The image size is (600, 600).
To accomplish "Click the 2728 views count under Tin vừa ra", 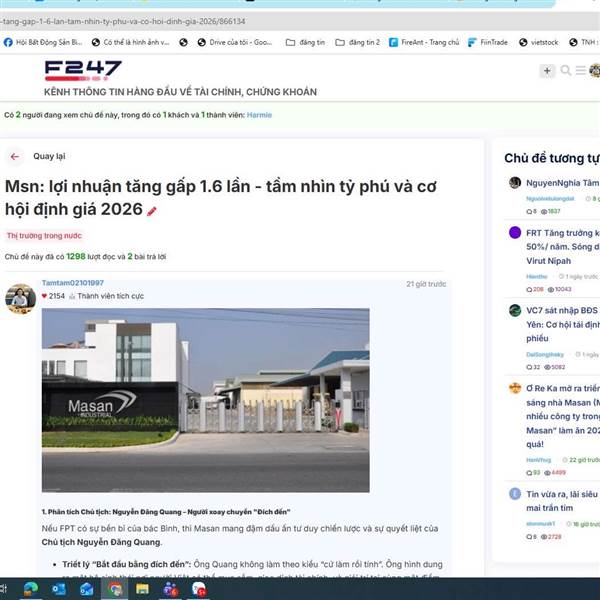I will pos(551,537).
